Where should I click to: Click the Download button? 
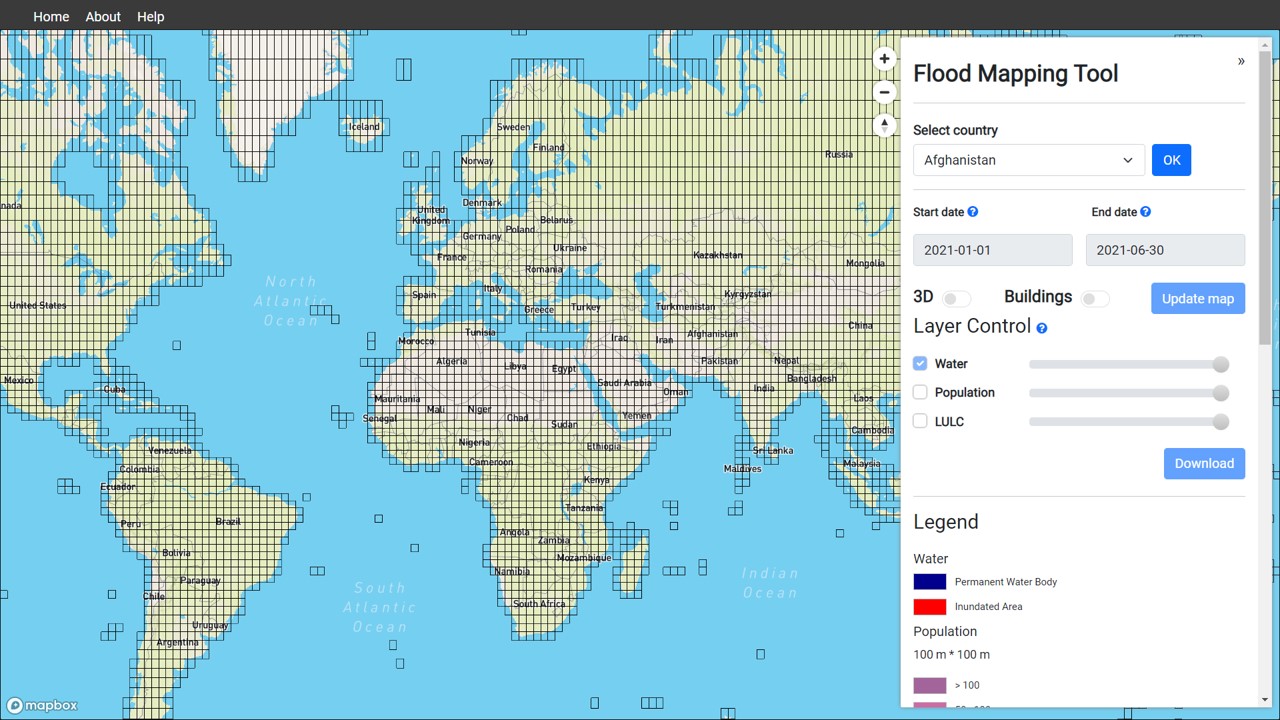(1204, 463)
